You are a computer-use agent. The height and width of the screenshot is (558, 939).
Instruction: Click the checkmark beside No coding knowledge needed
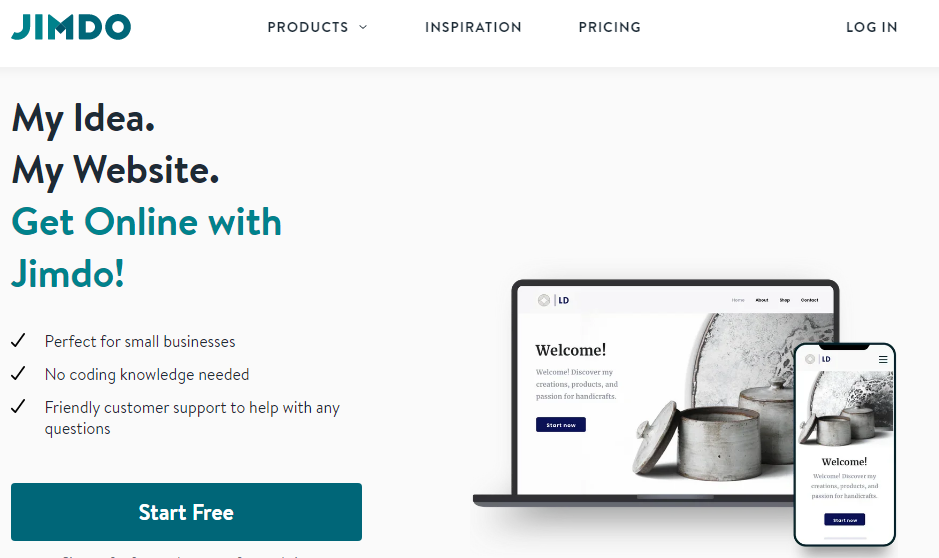pyautogui.click(x=18, y=374)
